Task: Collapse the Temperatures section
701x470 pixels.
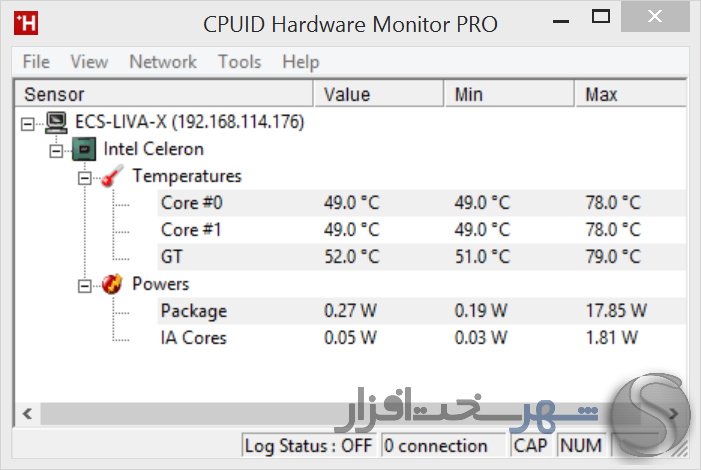Action: pos(84,178)
